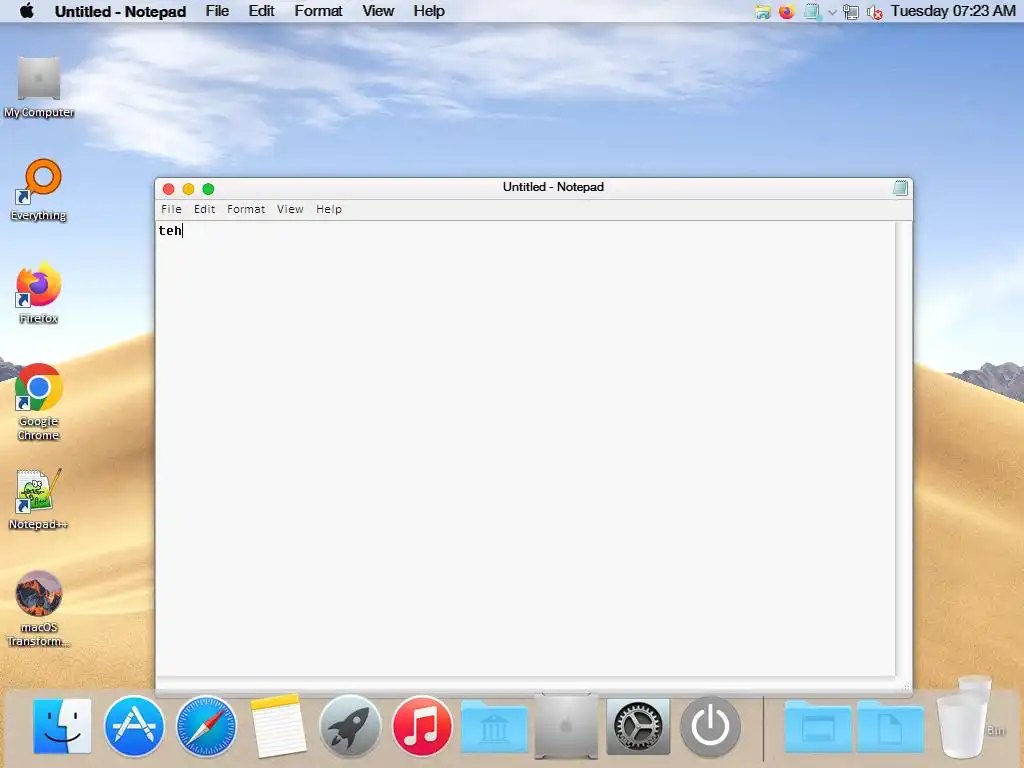
Task: Click the 'Untitled - Notepad' window title text
Action: coord(553,187)
